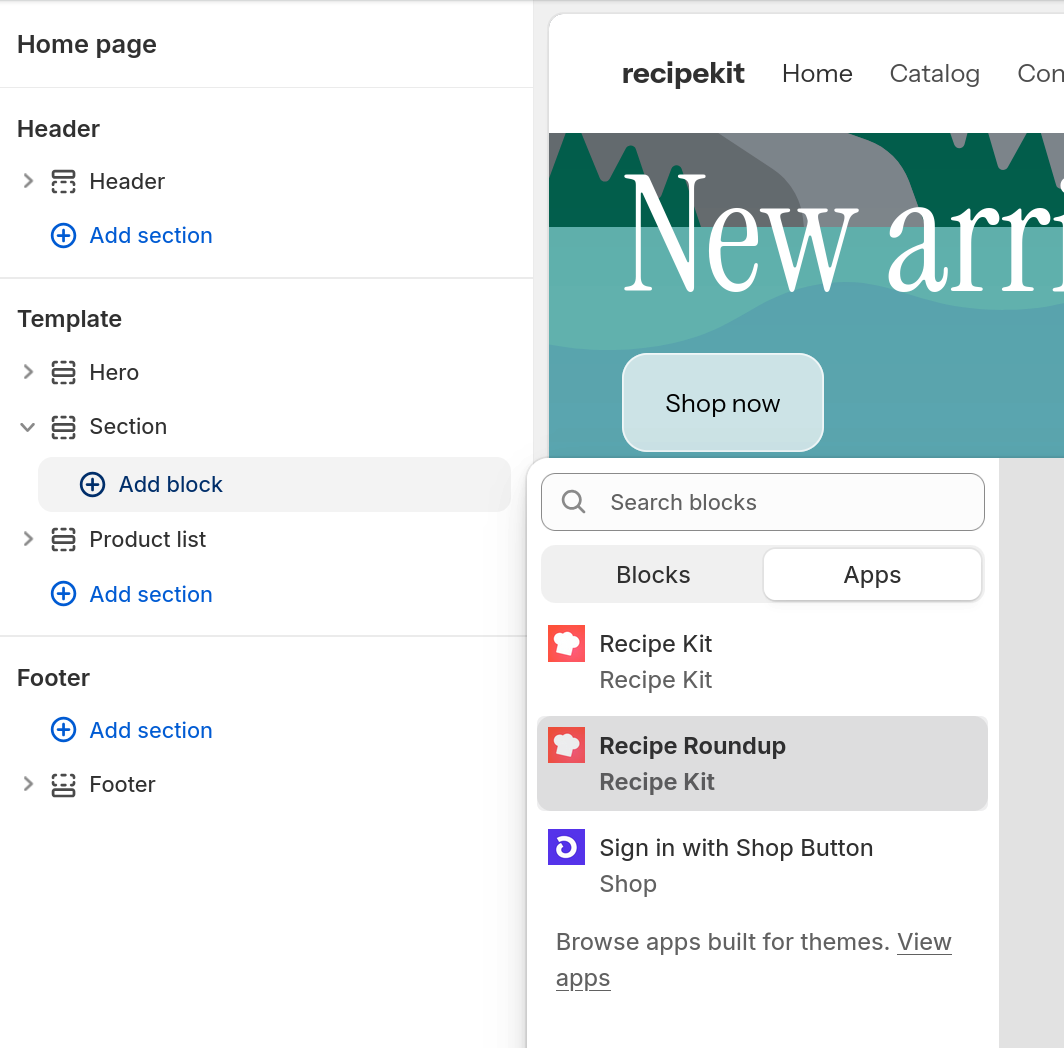1064x1048 pixels.
Task: Click the Footer section layout icon
Action: tap(63, 785)
